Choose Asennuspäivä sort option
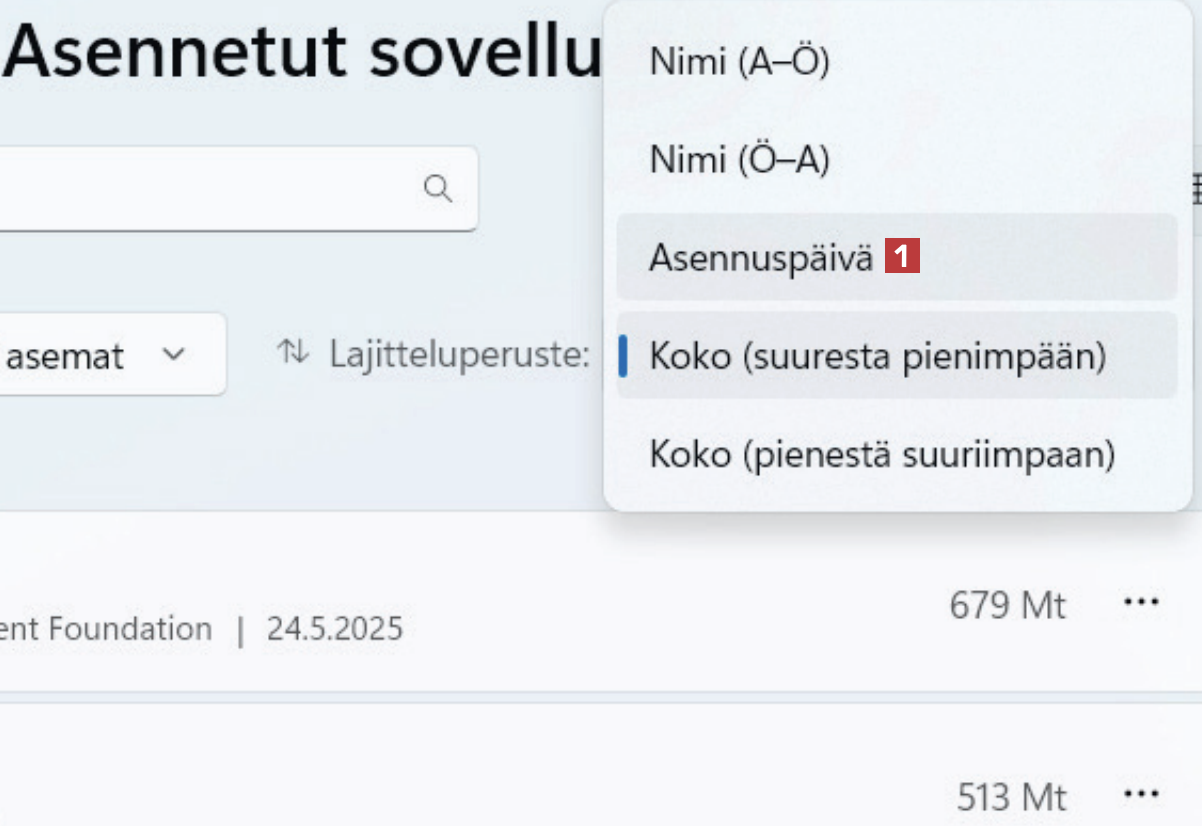1202x826 pixels. [760, 258]
